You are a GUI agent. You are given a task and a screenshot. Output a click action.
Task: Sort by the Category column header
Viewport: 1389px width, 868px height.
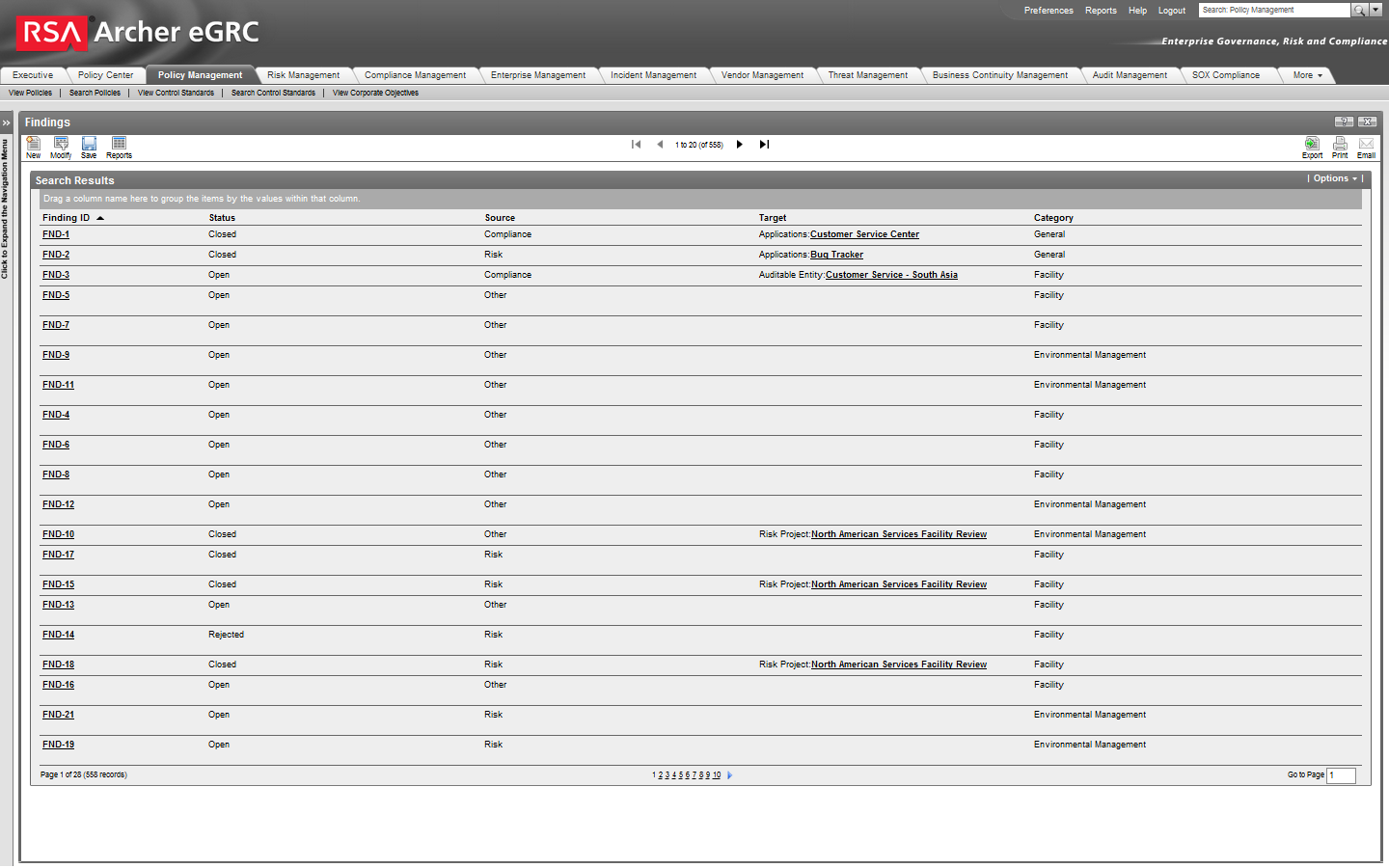click(1053, 218)
